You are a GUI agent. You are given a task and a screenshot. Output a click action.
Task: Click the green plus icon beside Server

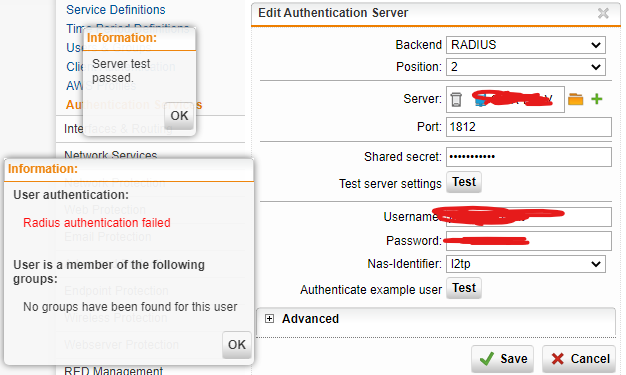597,99
